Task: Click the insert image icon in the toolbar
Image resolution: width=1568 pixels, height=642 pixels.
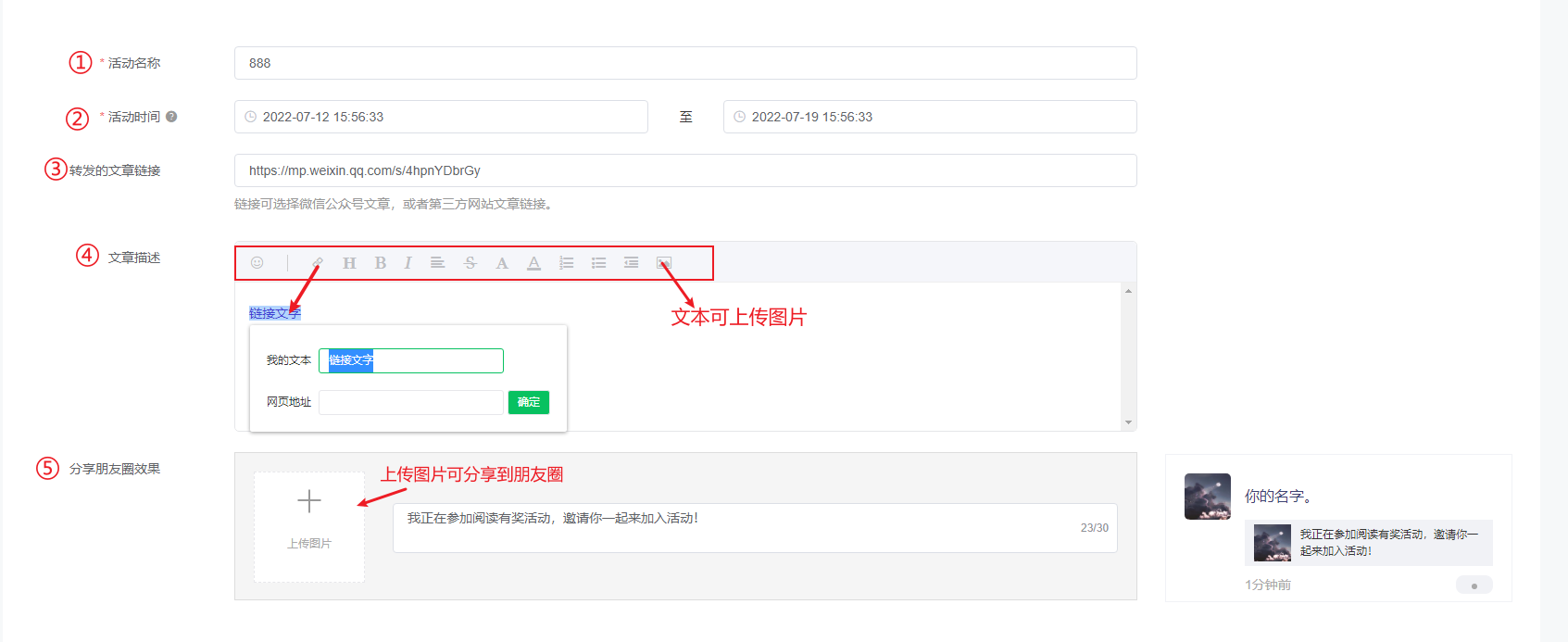Action: 664,263
